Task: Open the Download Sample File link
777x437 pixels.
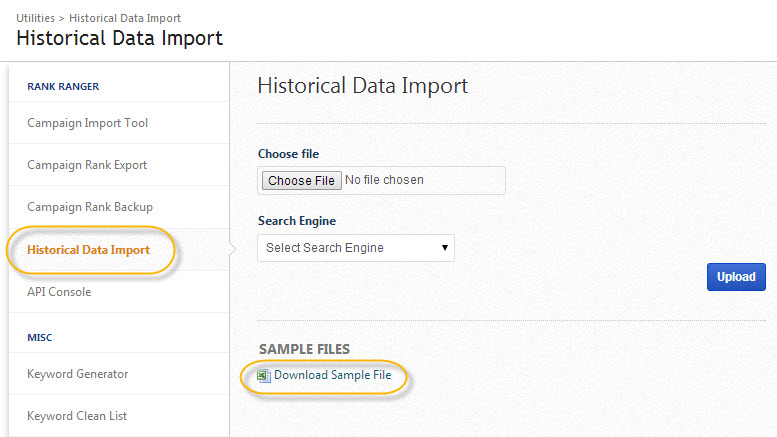Action: point(332,376)
